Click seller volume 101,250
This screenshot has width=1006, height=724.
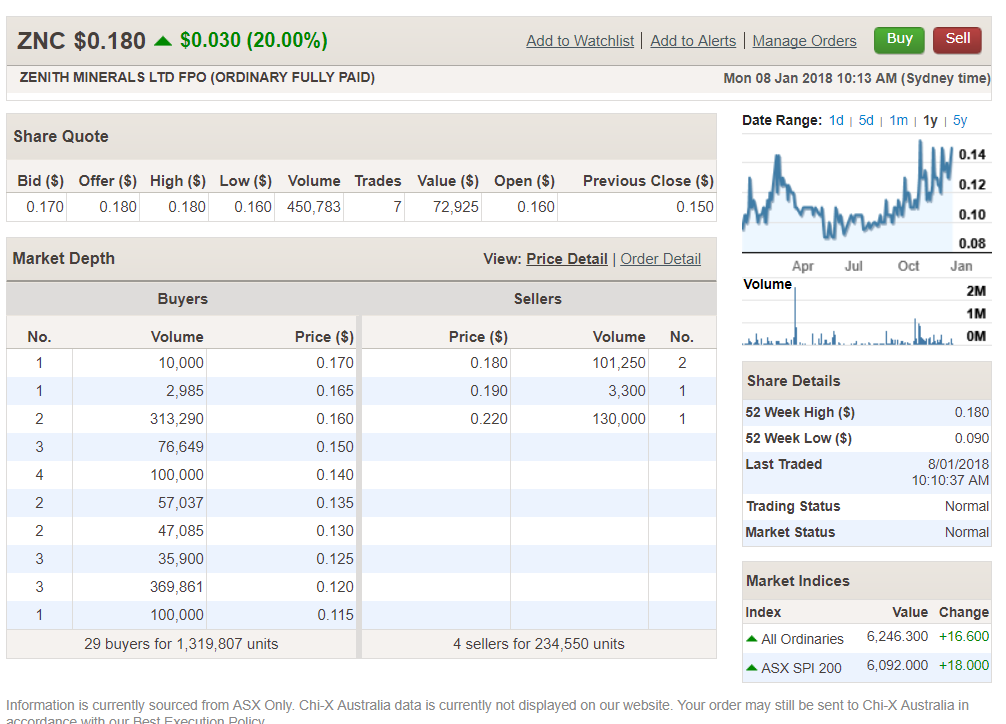pos(618,363)
